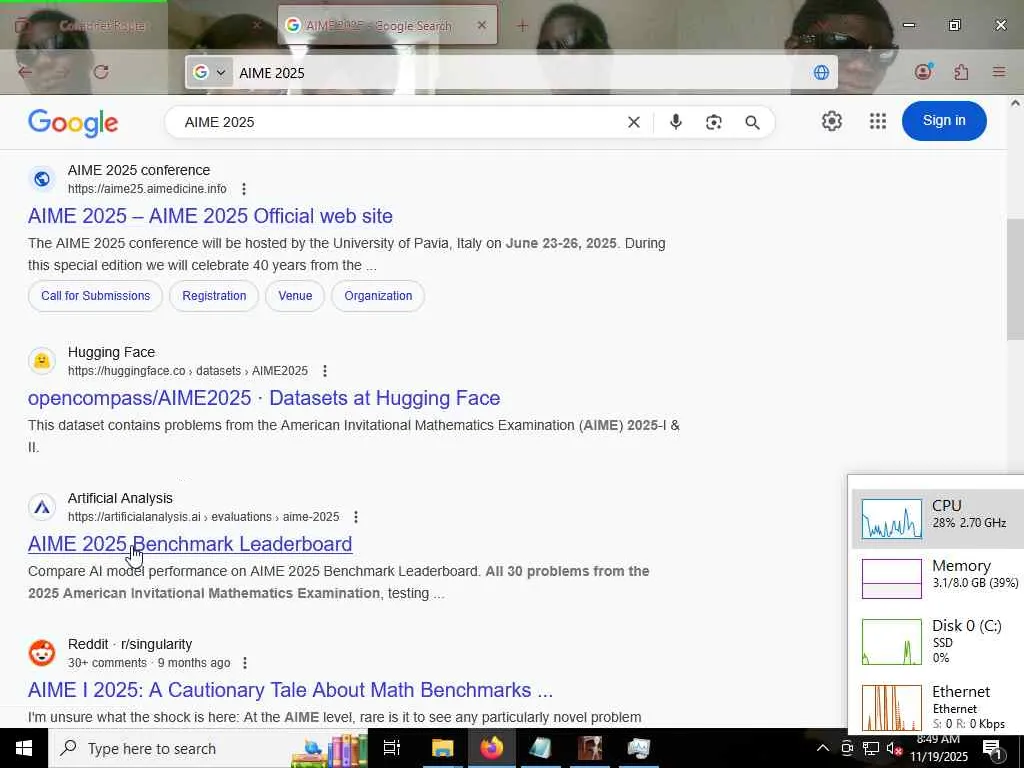Open the Organization sitelink
This screenshot has height=768, width=1024.
(378, 296)
